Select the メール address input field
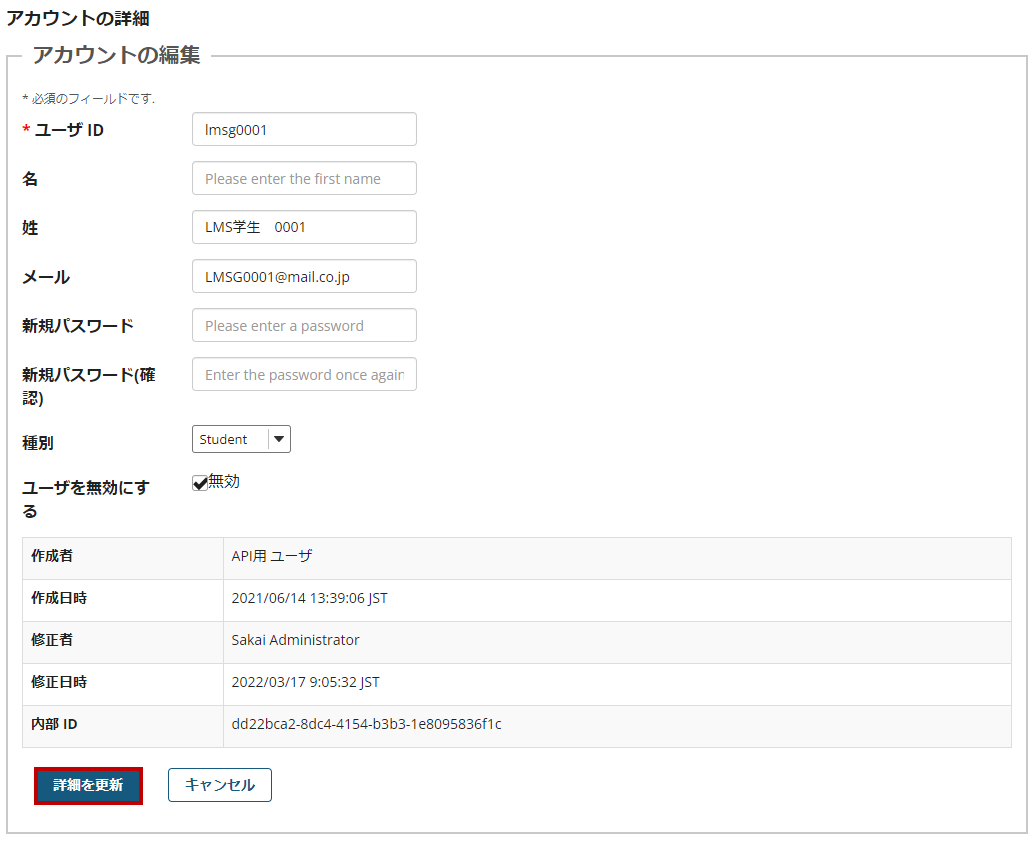Viewport: 1033px width, 841px height. (304, 276)
